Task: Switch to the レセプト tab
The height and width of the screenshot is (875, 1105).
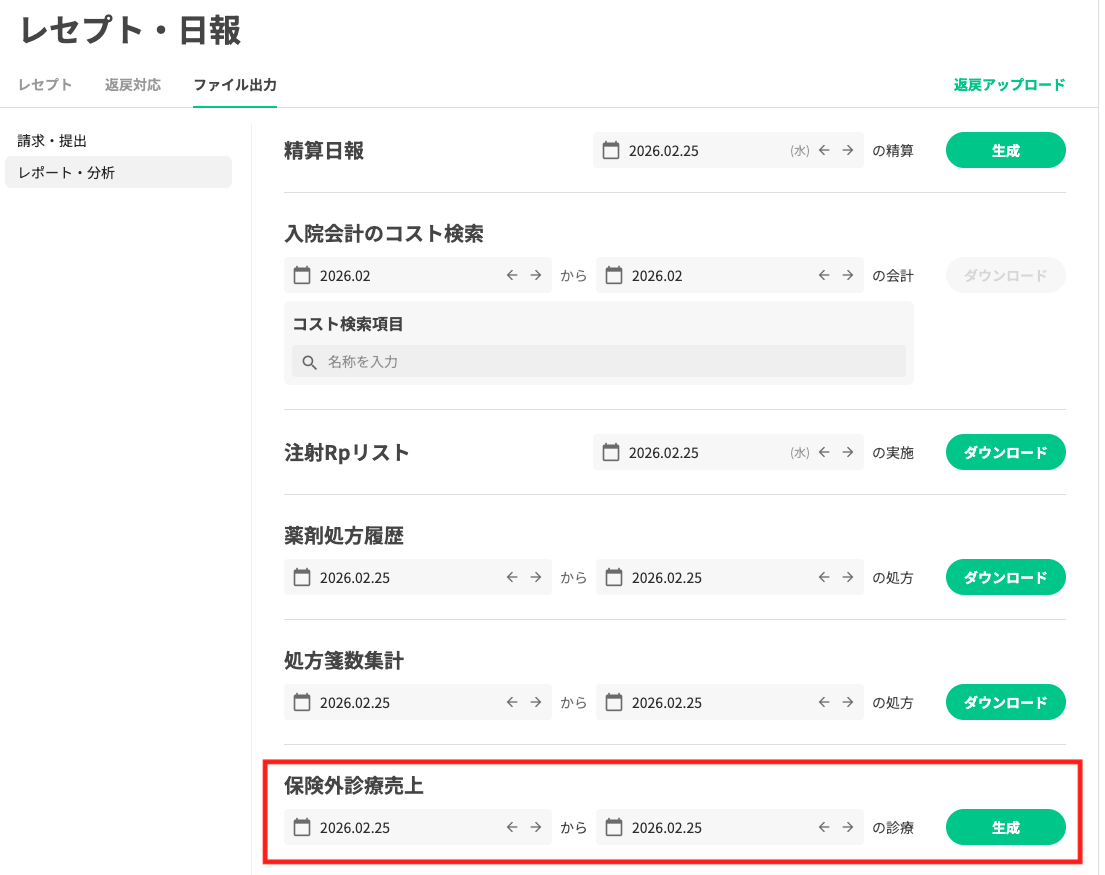Action: click(x=45, y=85)
